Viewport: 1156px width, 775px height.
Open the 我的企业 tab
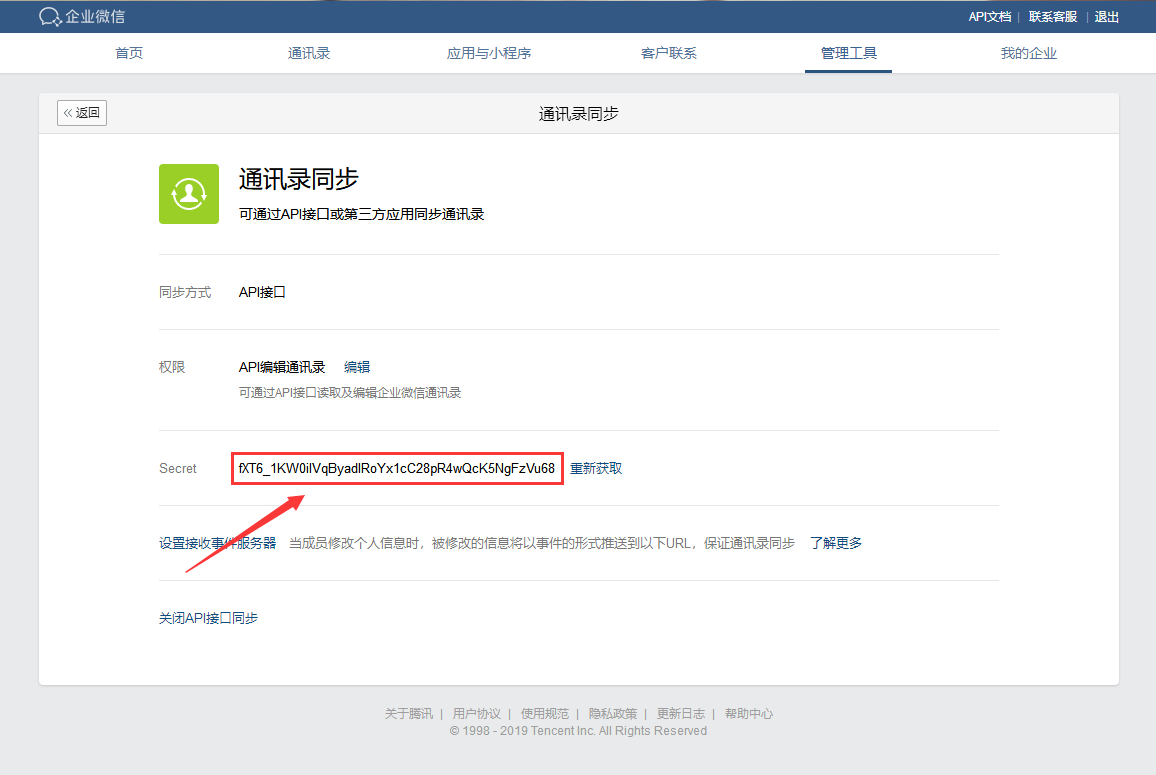click(1028, 53)
